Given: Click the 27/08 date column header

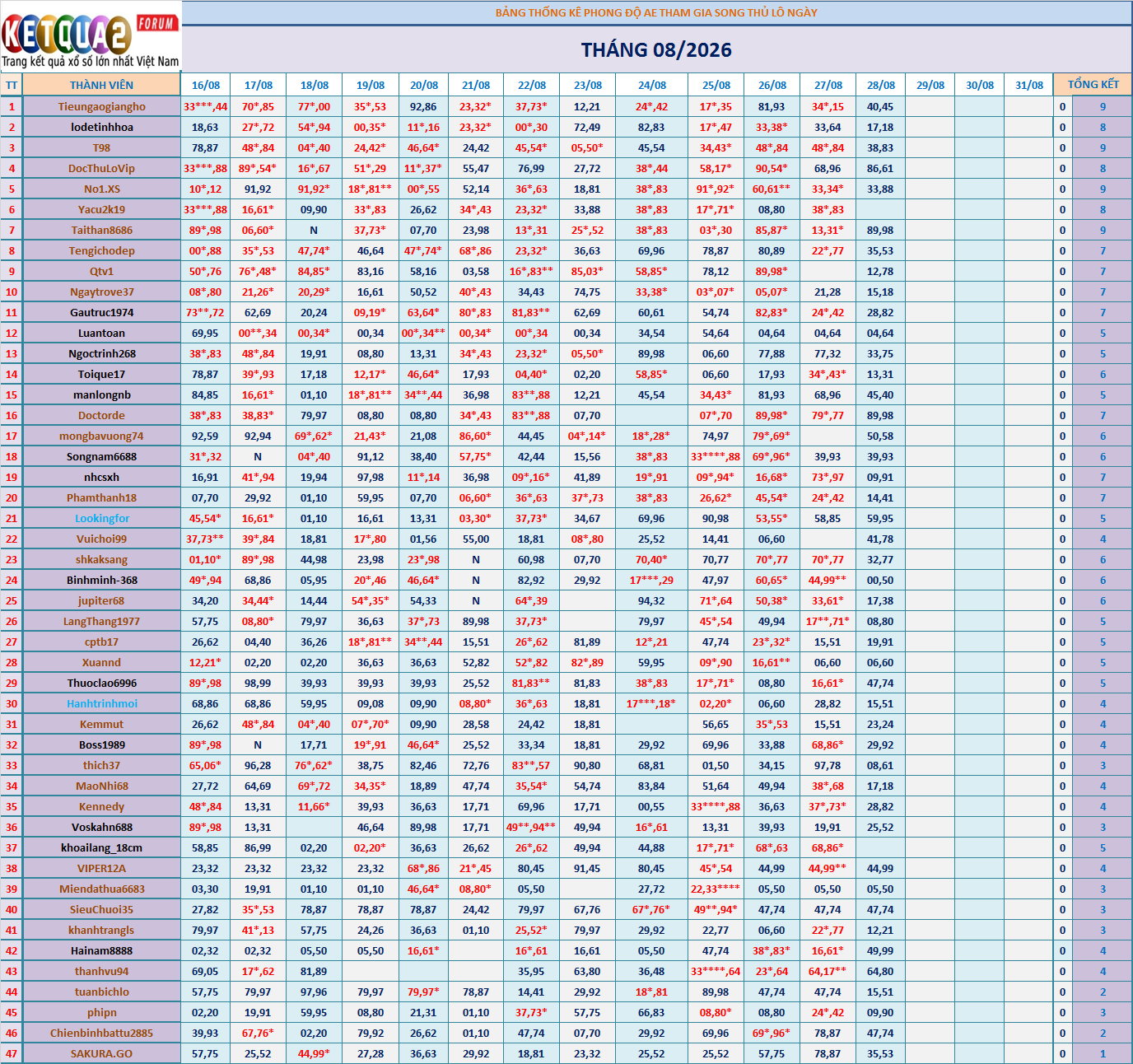Looking at the screenshot, I should coord(828,85).
